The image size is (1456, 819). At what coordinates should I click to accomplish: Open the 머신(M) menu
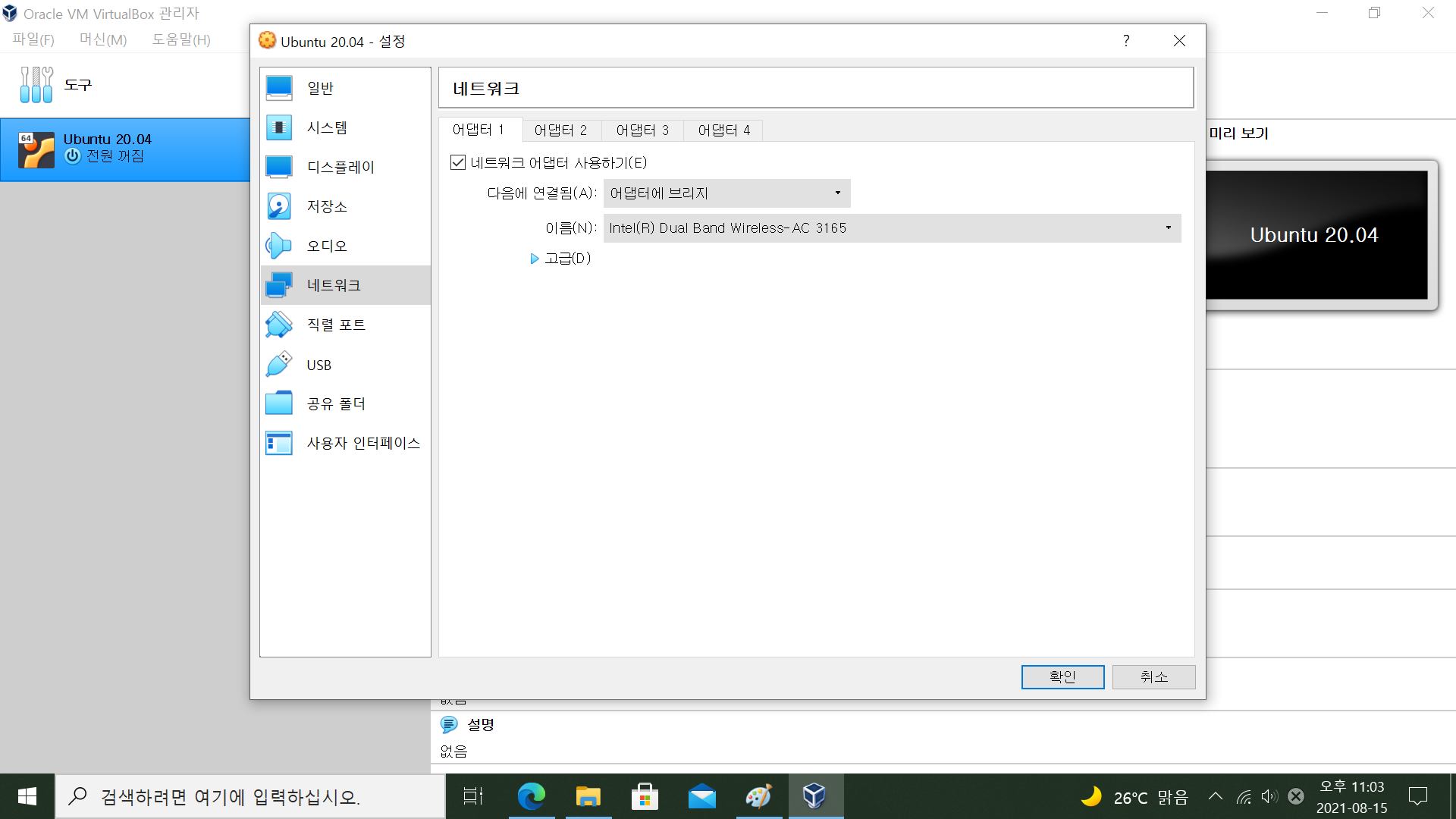[x=103, y=39]
